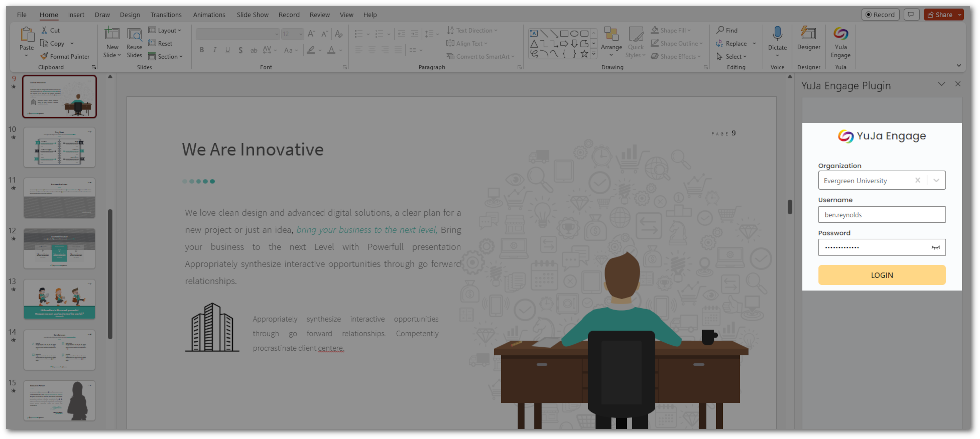Switch to the Transitions tab
This screenshot has height=439, width=980.
166,14
